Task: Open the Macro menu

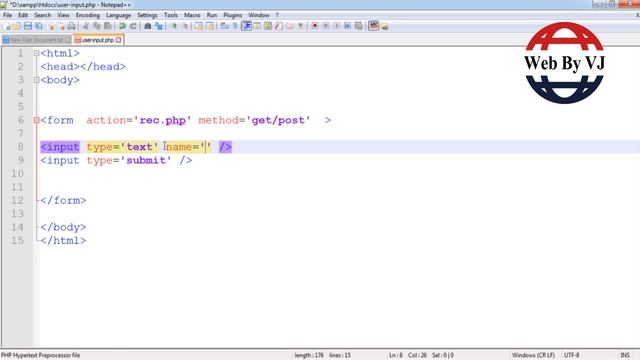Action: (192, 15)
